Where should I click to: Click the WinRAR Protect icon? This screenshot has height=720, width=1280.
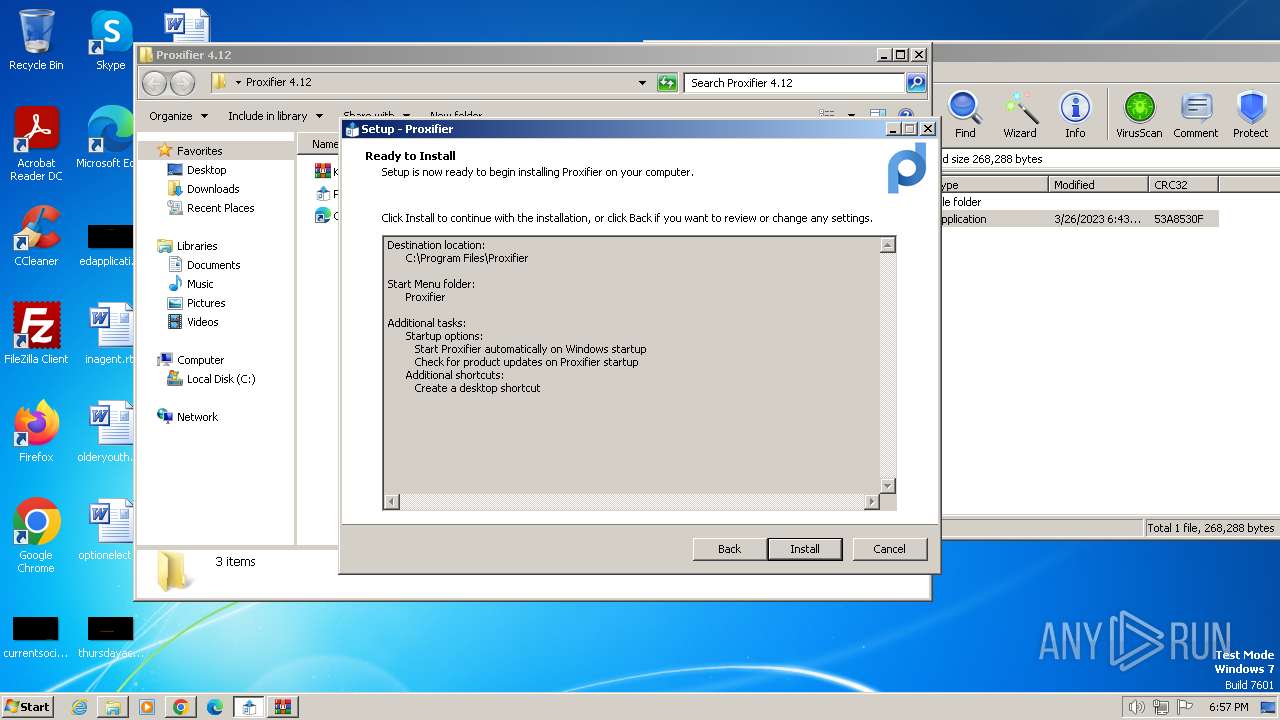coord(1250,115)
